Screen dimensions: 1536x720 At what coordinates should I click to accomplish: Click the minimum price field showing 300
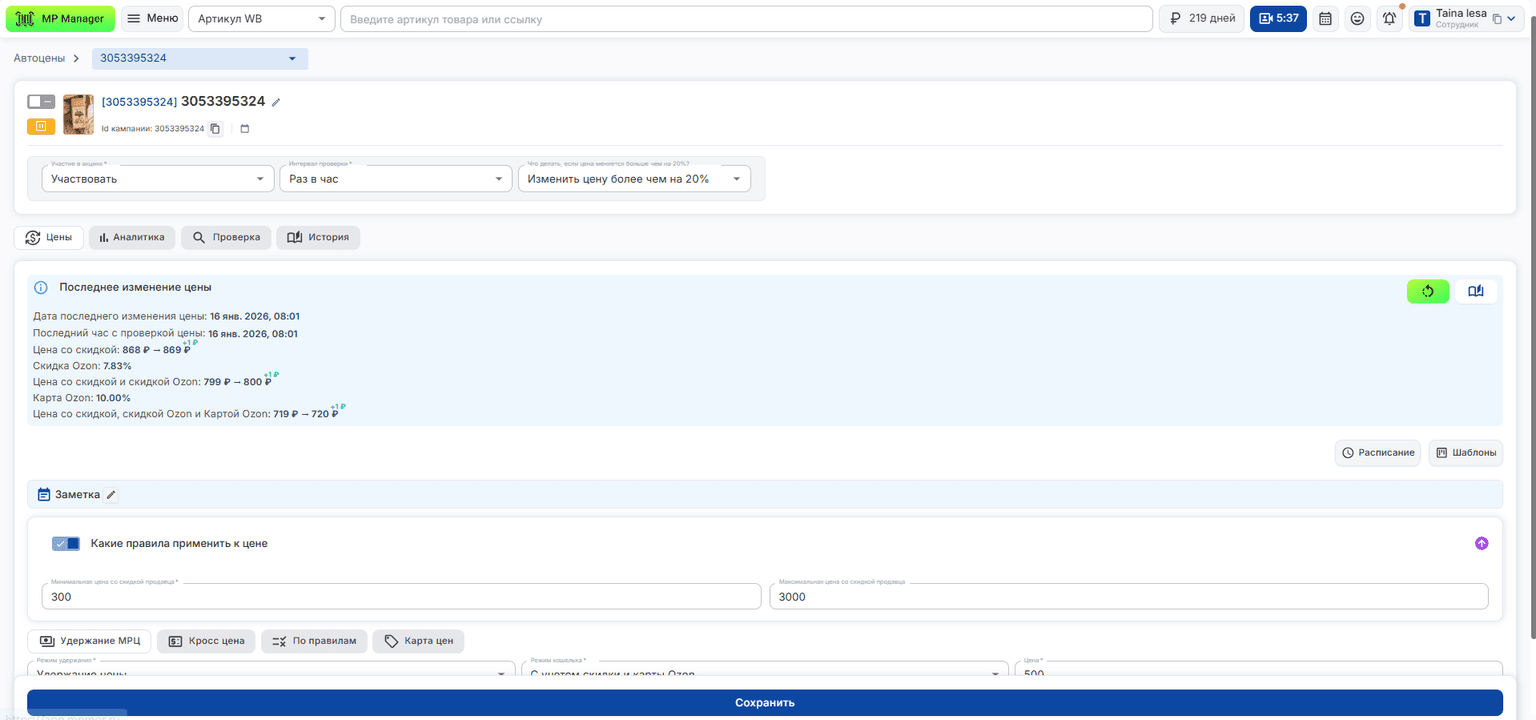(x=402, y=596)
